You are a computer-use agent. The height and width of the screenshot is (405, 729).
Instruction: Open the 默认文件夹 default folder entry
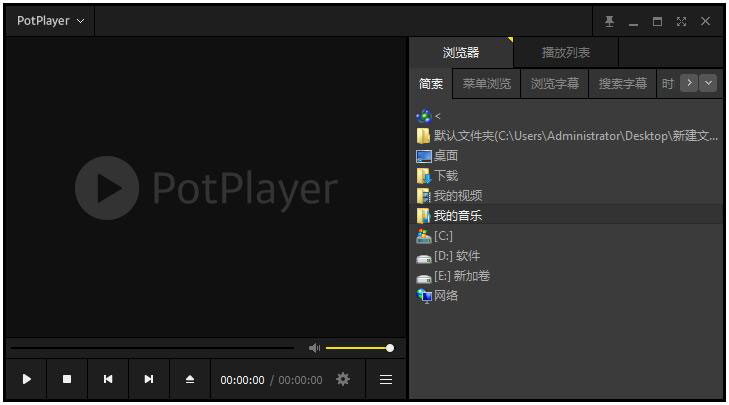[x=567, y=136]
